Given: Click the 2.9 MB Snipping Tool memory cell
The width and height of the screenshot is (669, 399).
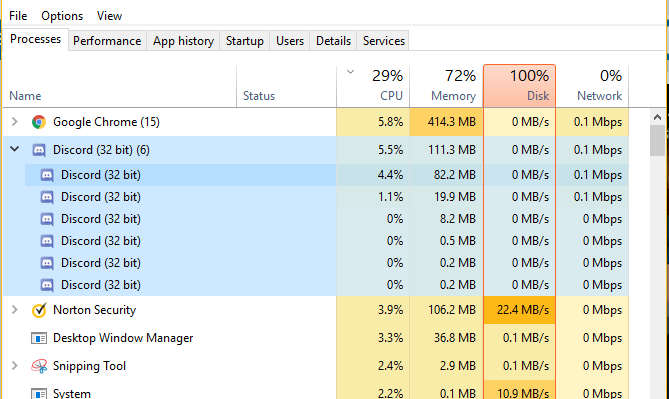Looking at the screenshot, I should click(446, 366).
